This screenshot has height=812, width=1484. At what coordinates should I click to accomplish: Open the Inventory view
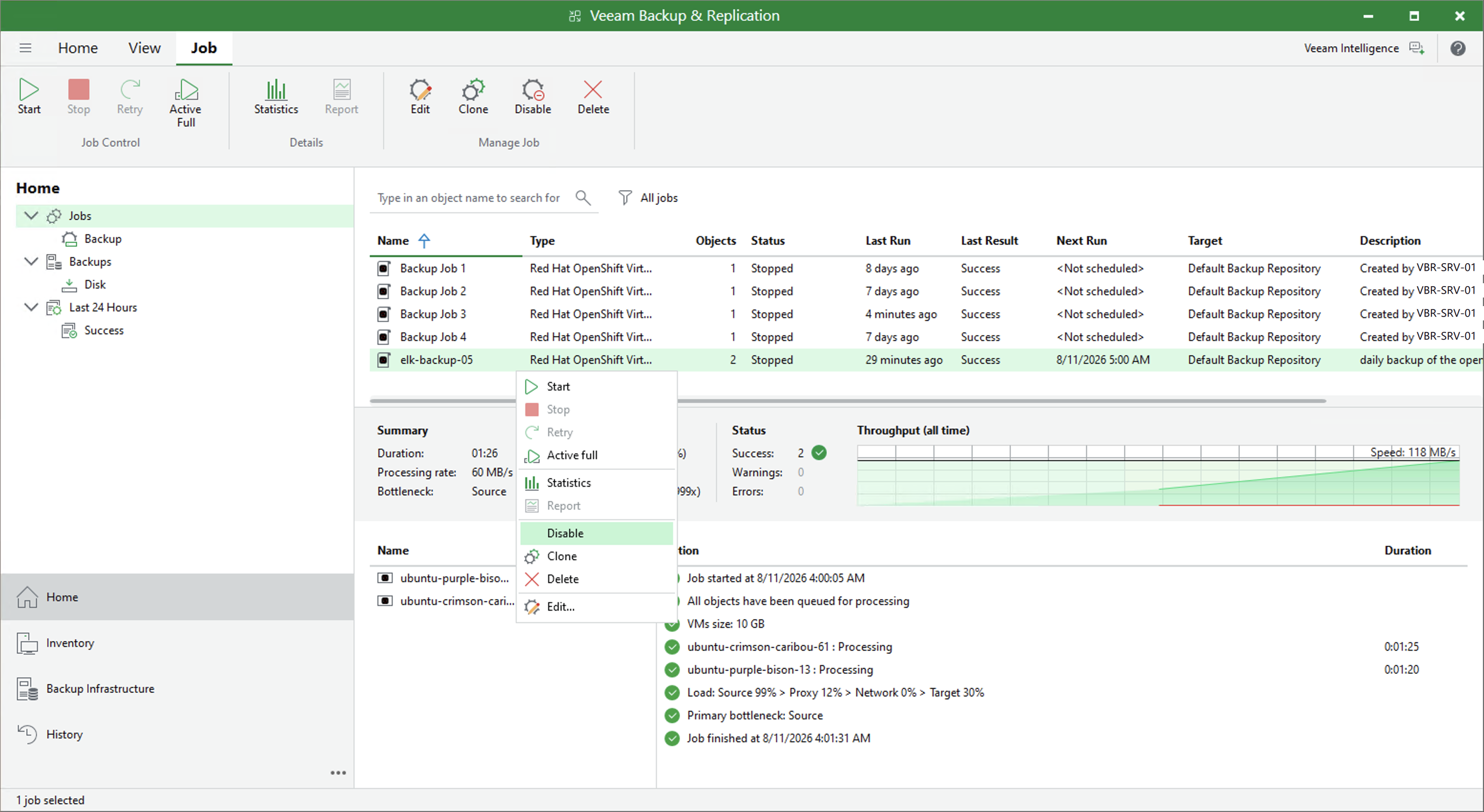[x=177, y=643]
